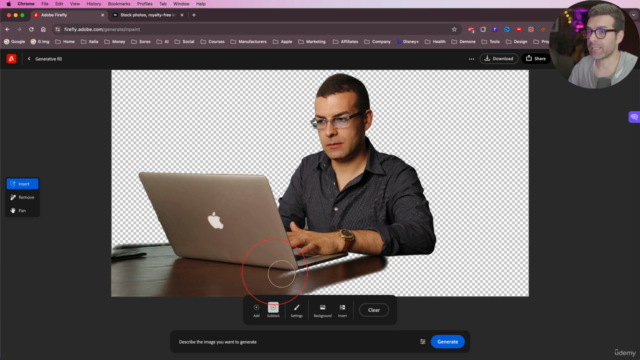
Task: Expand the Affiliates bookmarks folder
Action: click(345, 42)
